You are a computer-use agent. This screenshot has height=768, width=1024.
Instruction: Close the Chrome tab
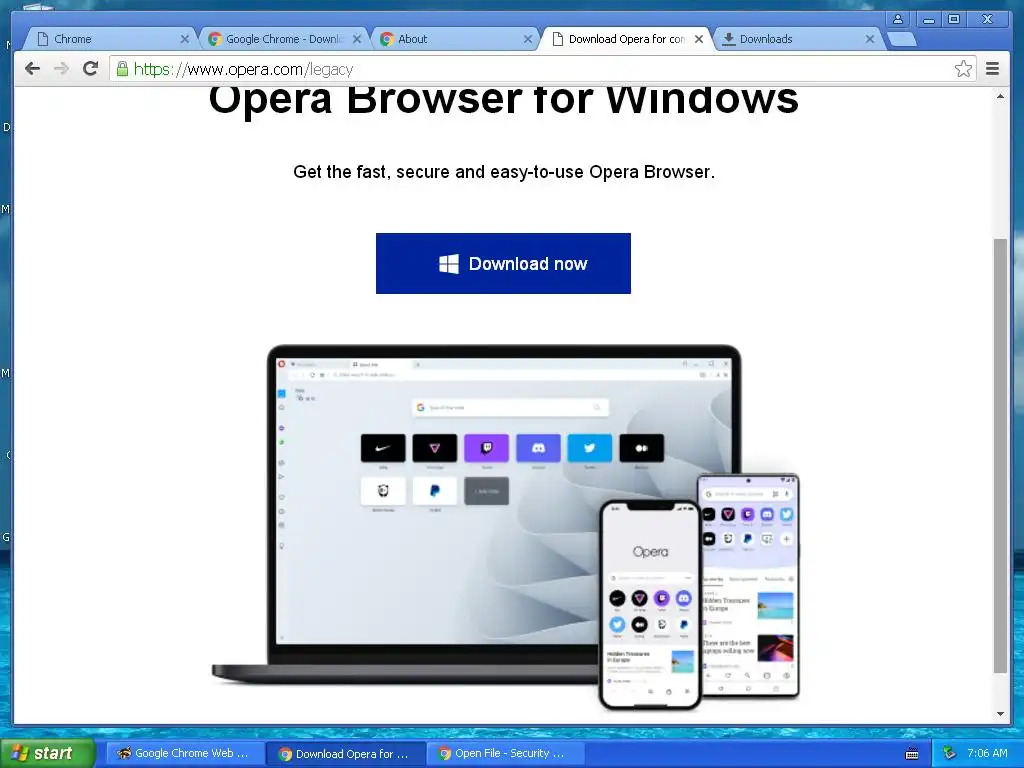[185, 39]
